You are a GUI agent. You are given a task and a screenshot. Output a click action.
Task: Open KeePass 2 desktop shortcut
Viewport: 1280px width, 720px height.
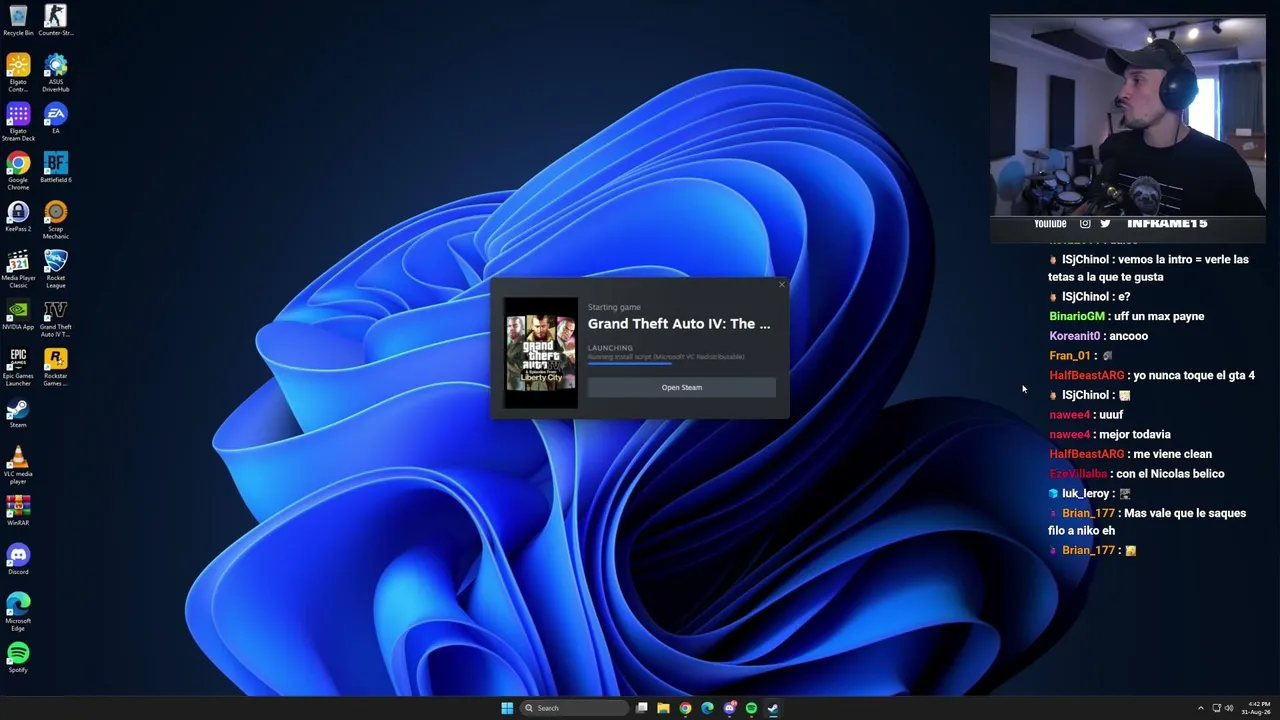[18, 217]
